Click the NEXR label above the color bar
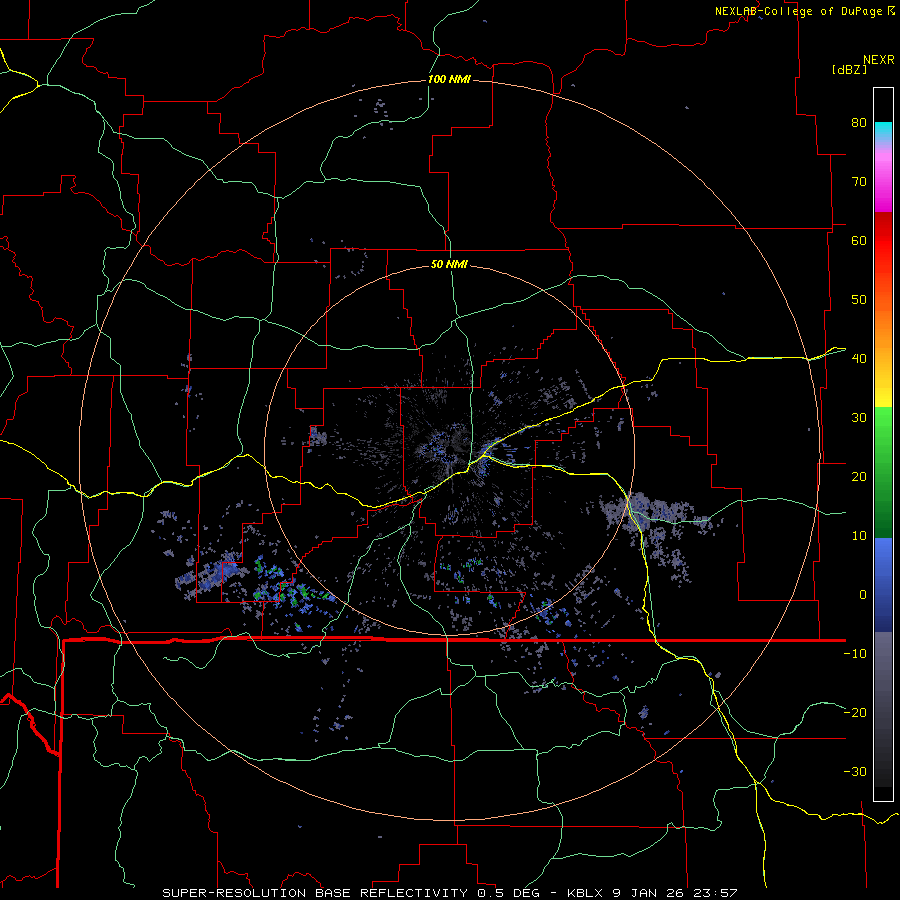900x900 pixels. [x=879, y=60]
